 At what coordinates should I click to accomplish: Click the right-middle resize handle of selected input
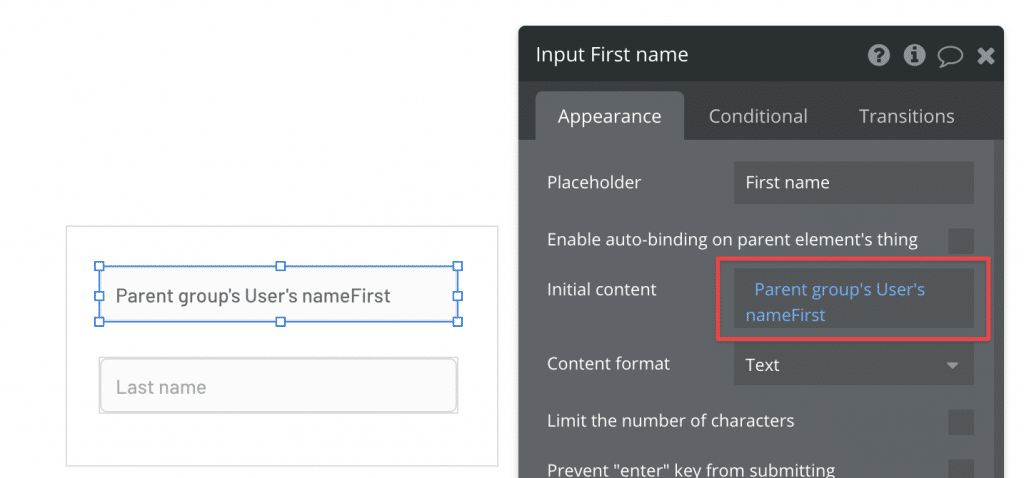coord(458,296)
